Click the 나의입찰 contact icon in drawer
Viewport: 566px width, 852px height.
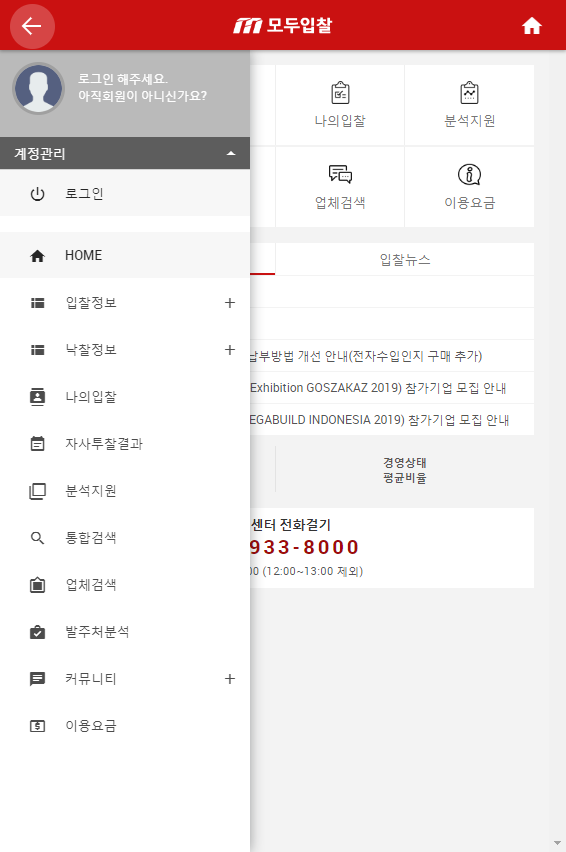click(x=37, y=397)
